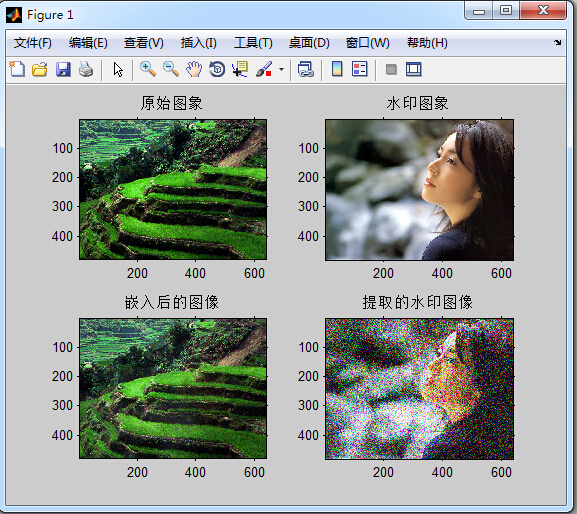This screenshot has width=577, height=514.
Task: Insert a legend with toolbar icon
Action: 360,69
